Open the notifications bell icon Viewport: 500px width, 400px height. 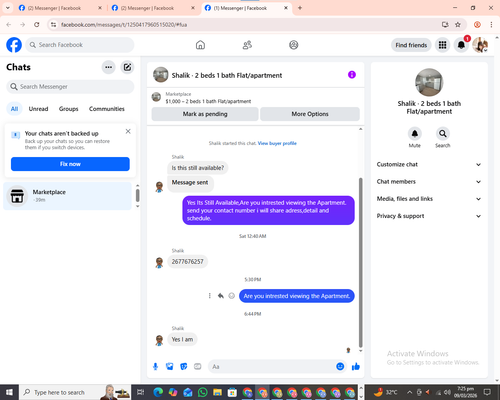pyautogui.click(x=461, y=45)
